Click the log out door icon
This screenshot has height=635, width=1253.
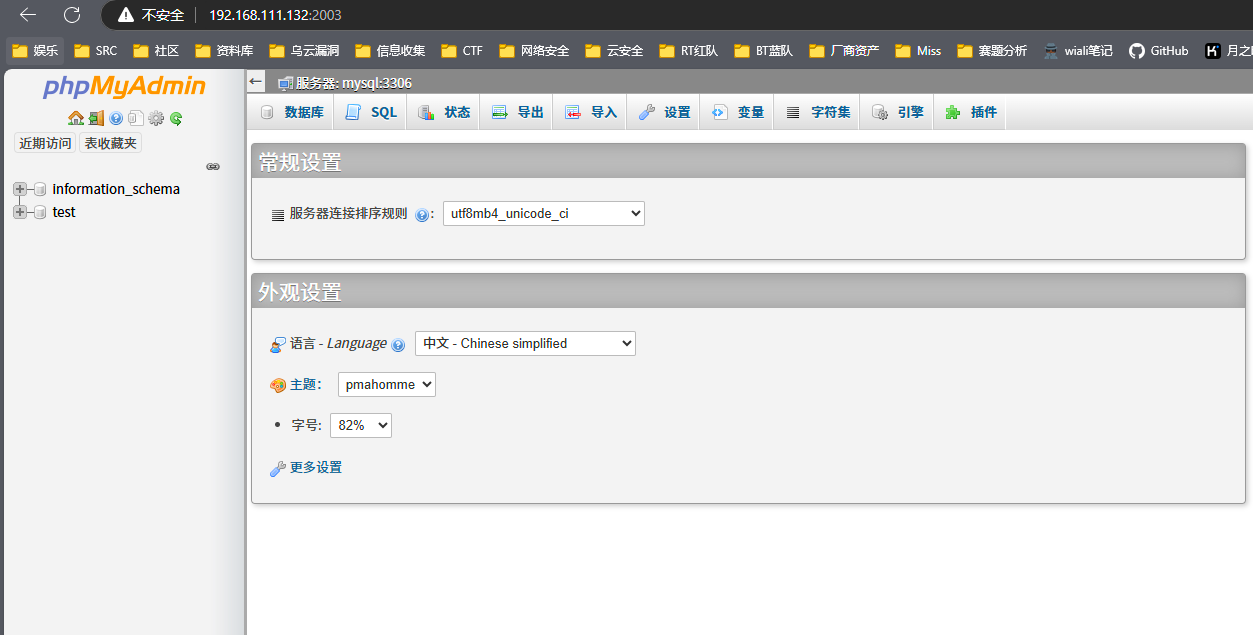[x=96, y=118]
